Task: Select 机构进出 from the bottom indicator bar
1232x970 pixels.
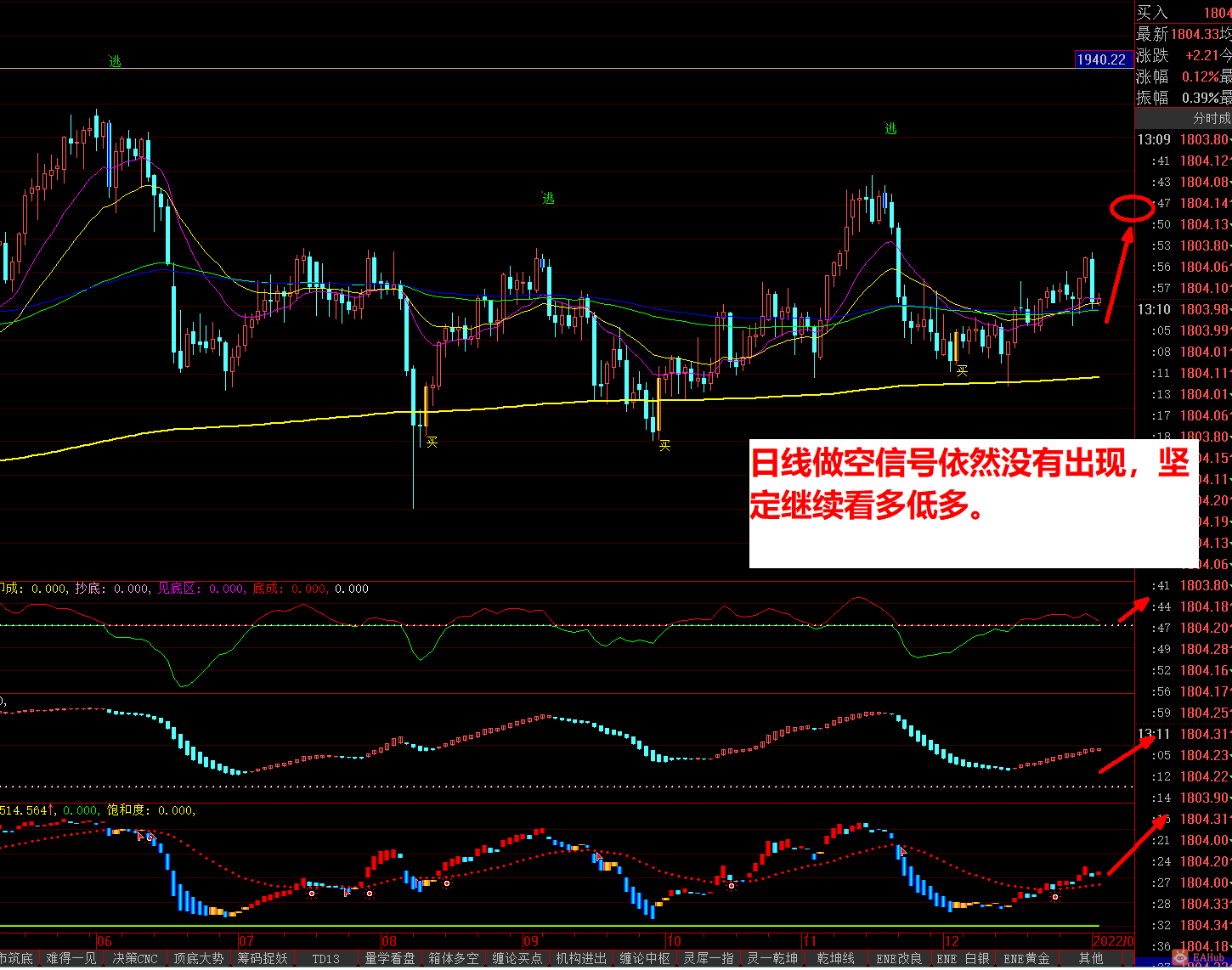Action: (x=580, y=958)
